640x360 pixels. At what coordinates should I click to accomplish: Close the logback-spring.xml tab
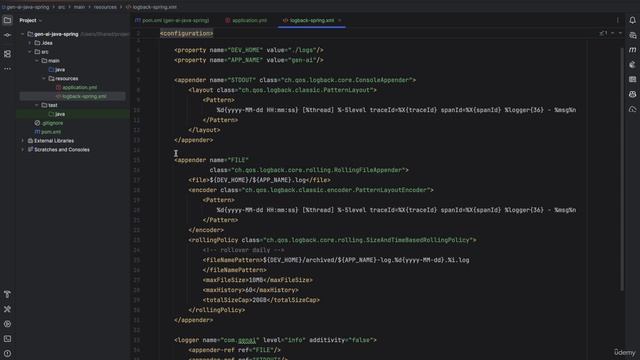point(340,20)
